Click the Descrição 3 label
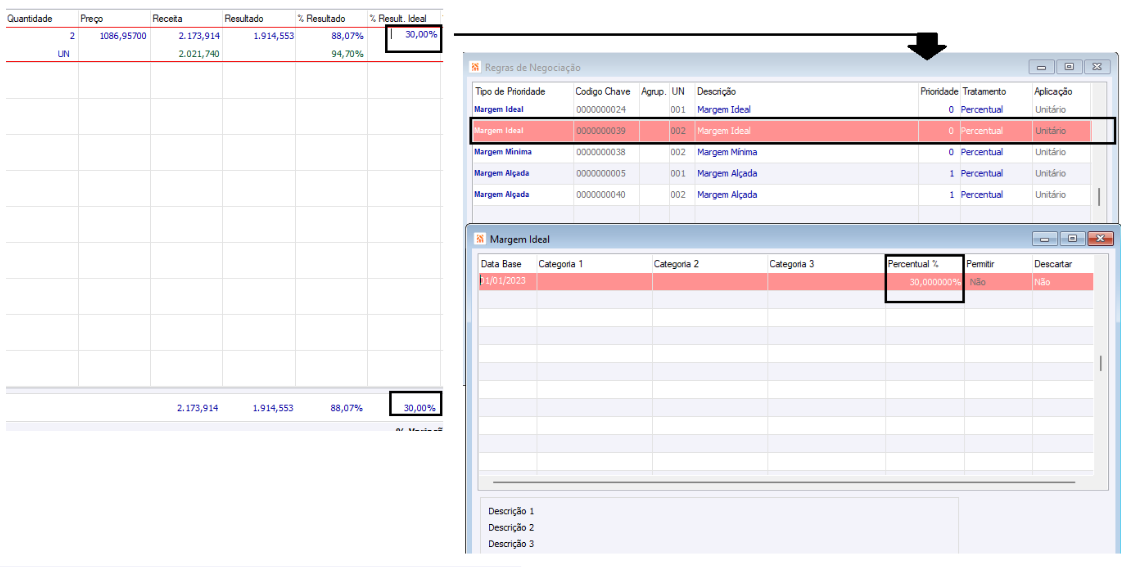This screenshot has width=1121, height=567. [x=511, y=544]
